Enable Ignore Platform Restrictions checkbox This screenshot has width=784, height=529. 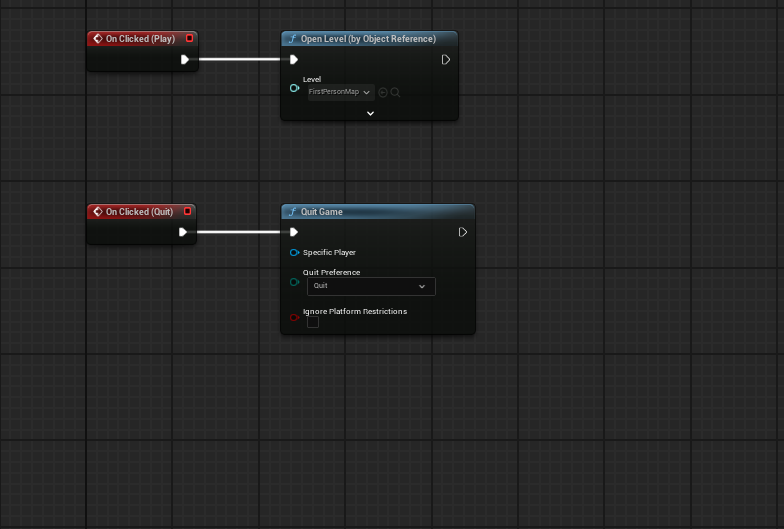pos(313,322)
